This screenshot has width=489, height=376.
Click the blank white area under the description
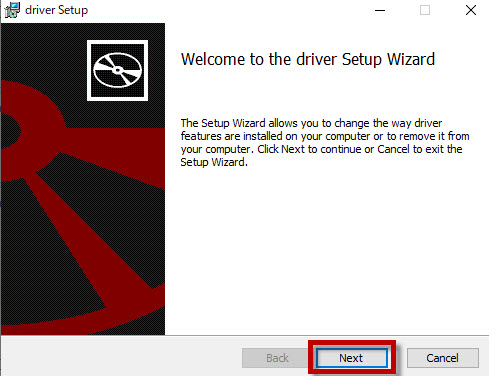pyautogui.click(x=327, y=250)
